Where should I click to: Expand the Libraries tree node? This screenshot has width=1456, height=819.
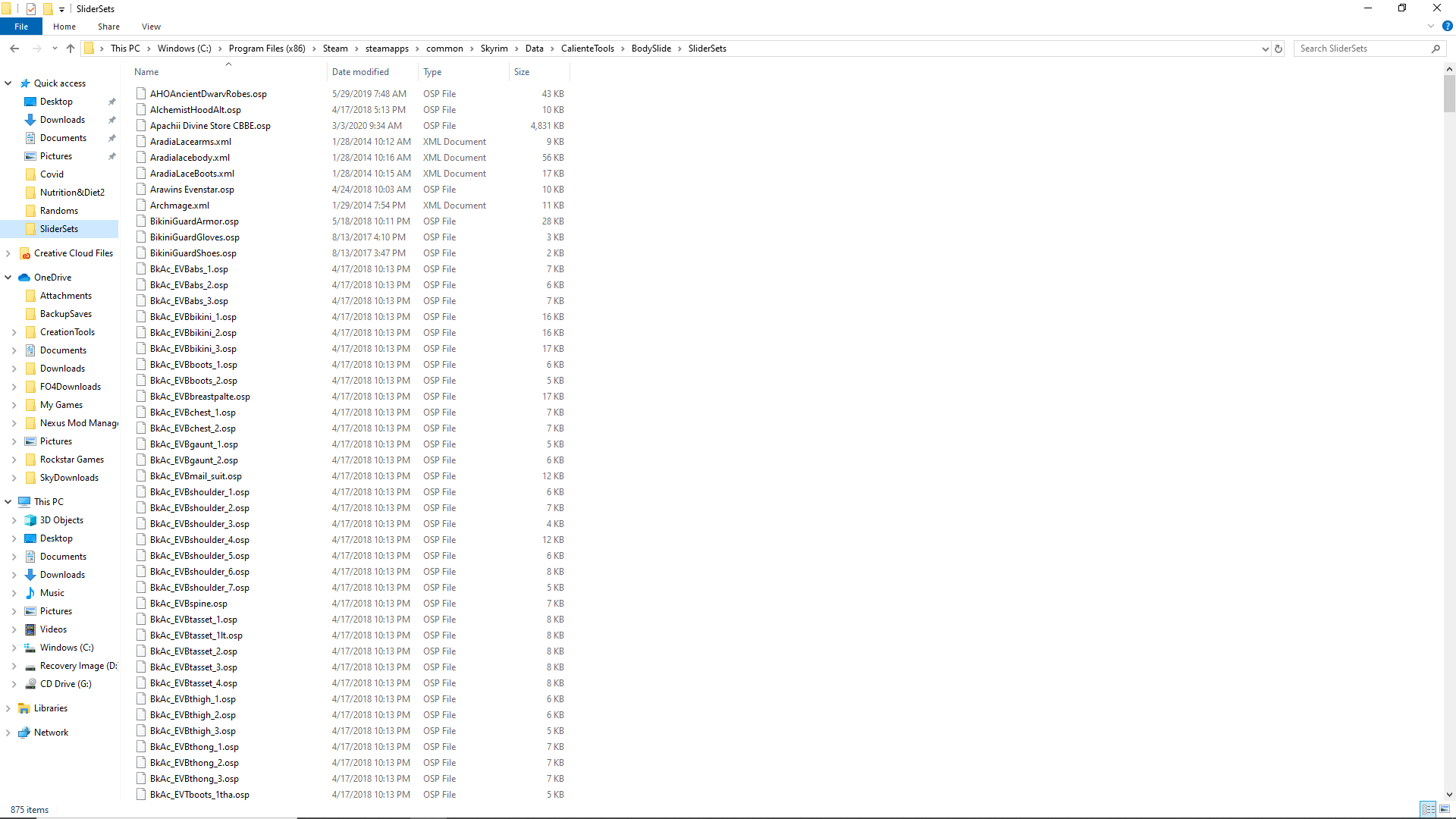[x=8, y=708]
